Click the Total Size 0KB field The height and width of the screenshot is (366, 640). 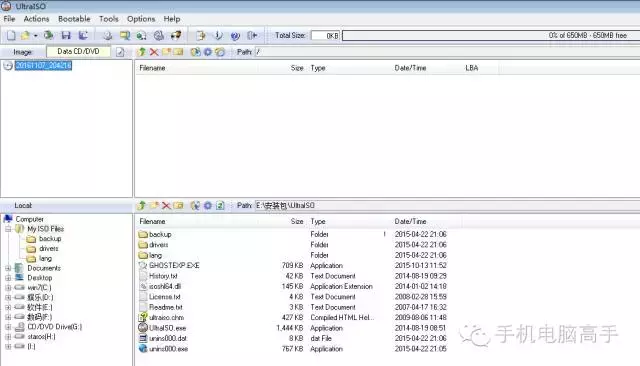pyautogui.click(x=325, y=36)
